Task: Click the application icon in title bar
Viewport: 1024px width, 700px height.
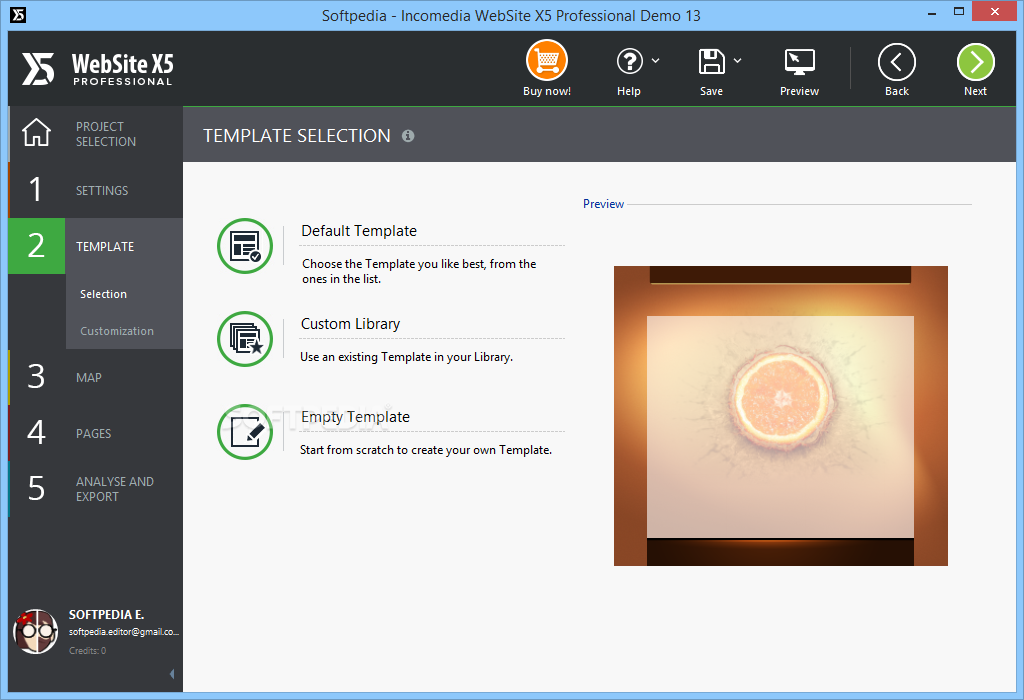Action: click(18, 14)
